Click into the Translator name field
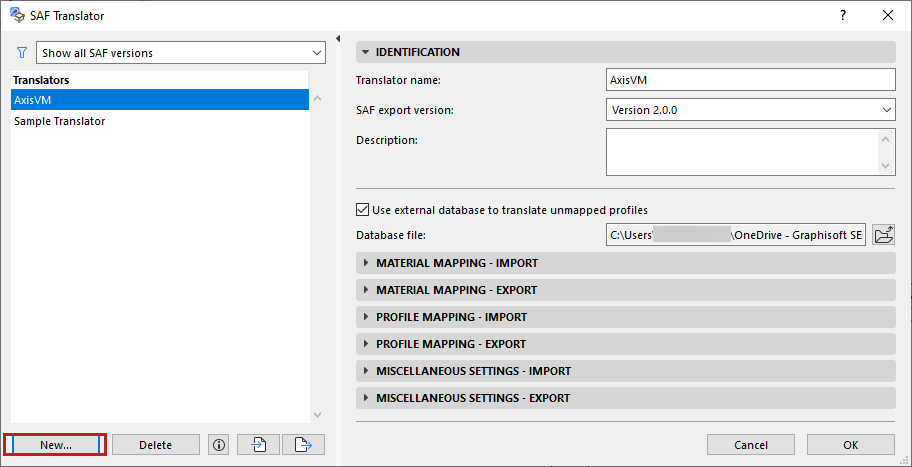Image resolution: width=912 pixels, height=467 pixels. pyautogui.click(x=750, y=80)
